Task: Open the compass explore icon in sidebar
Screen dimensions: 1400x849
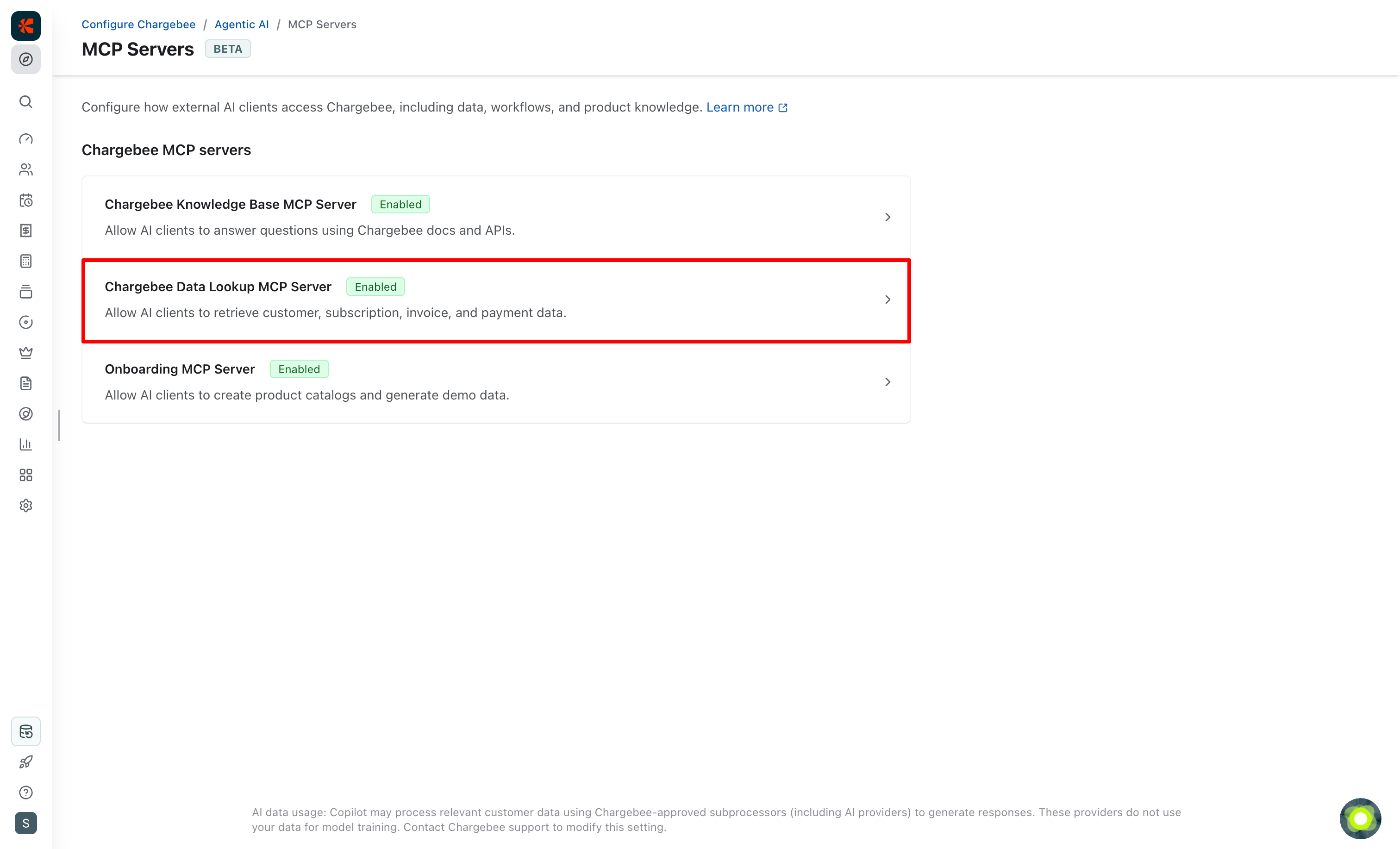Action: pos(25,59)
